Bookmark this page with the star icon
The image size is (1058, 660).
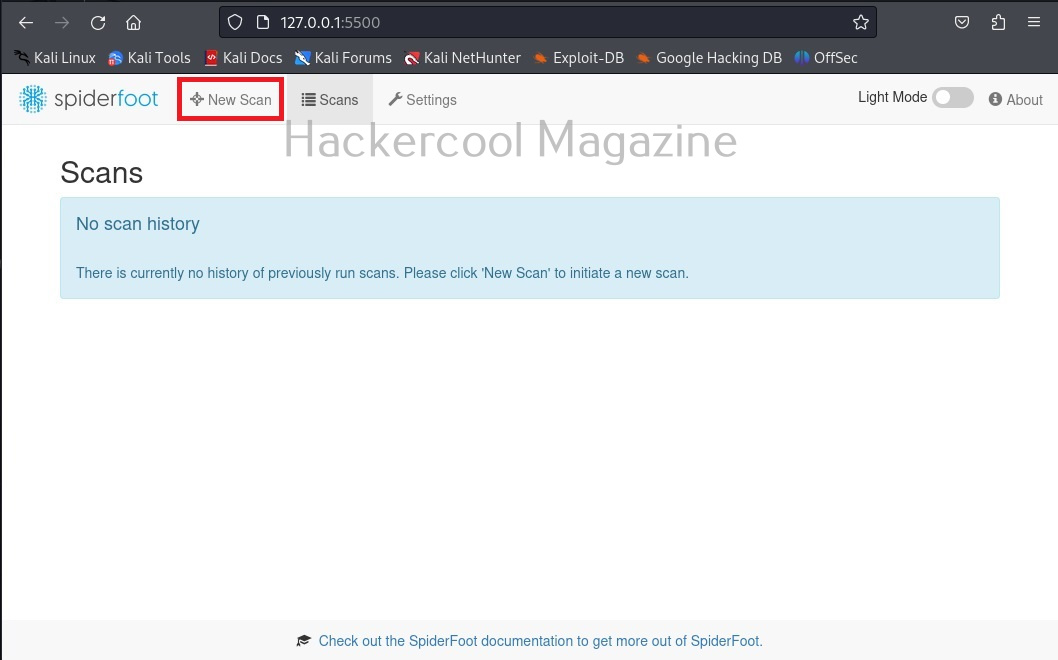[x=860, y=22]
